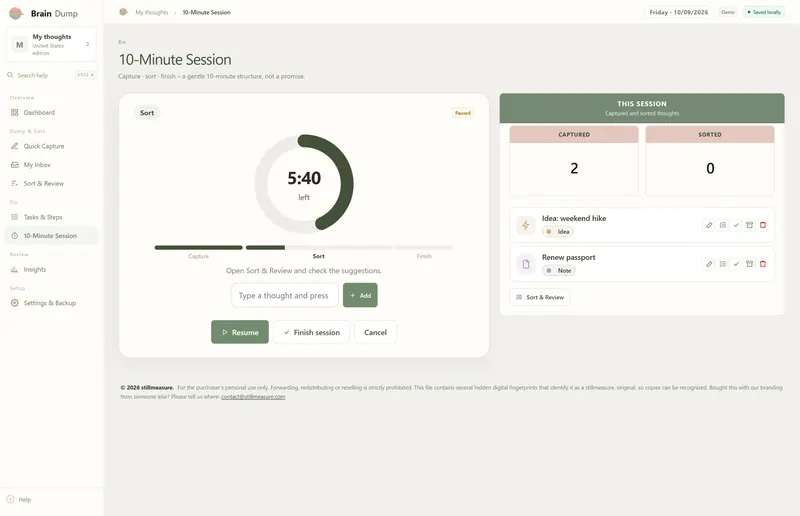800x516 pixels.
Task: Open My Inbox in sidebar
Action: pos(51,165)
